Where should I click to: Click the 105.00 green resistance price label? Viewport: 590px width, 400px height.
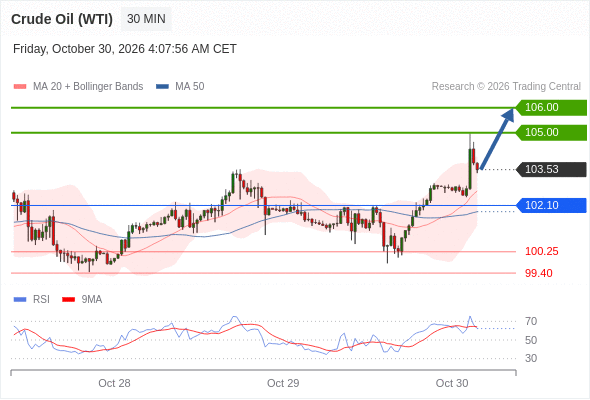pos(551,132)
